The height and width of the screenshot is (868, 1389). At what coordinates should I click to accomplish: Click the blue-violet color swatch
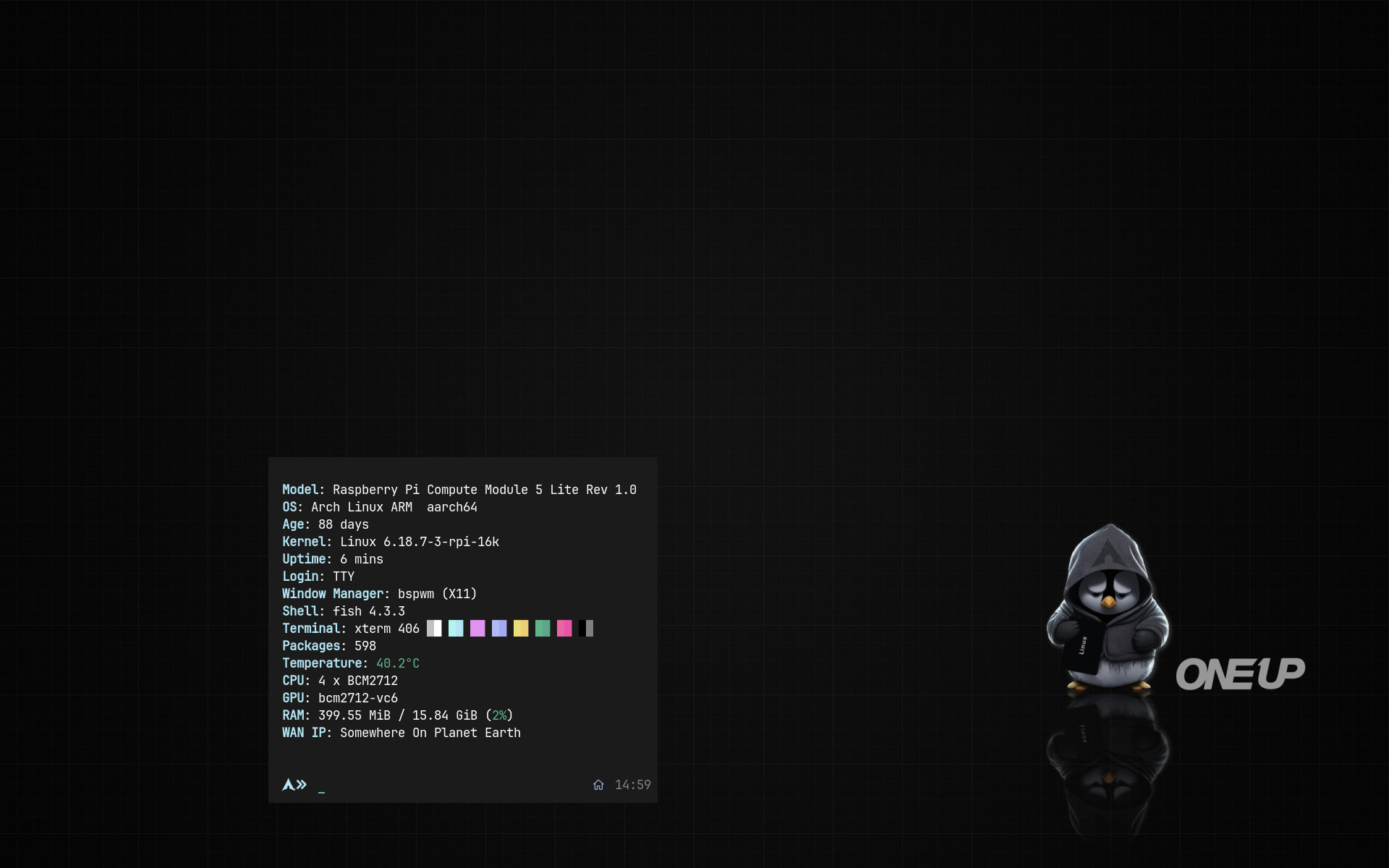pyautogui.click(x=499, y=629)
